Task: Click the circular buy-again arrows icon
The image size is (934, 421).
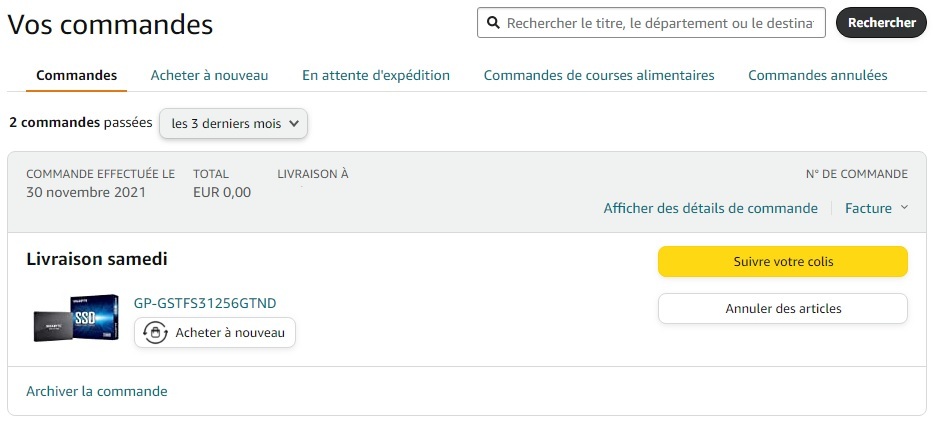Action: (155, 332)
